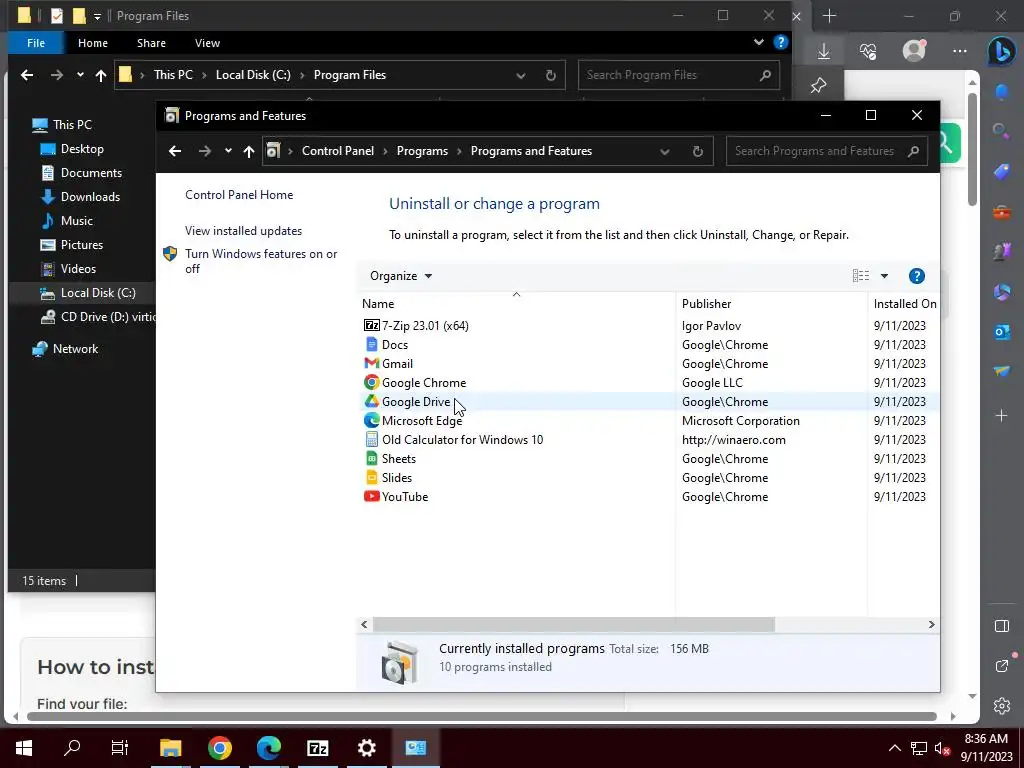Viewport: 1024px width, 768px height.
Task: Click the Gmail program icon
Action: click(x=372, y=363)
